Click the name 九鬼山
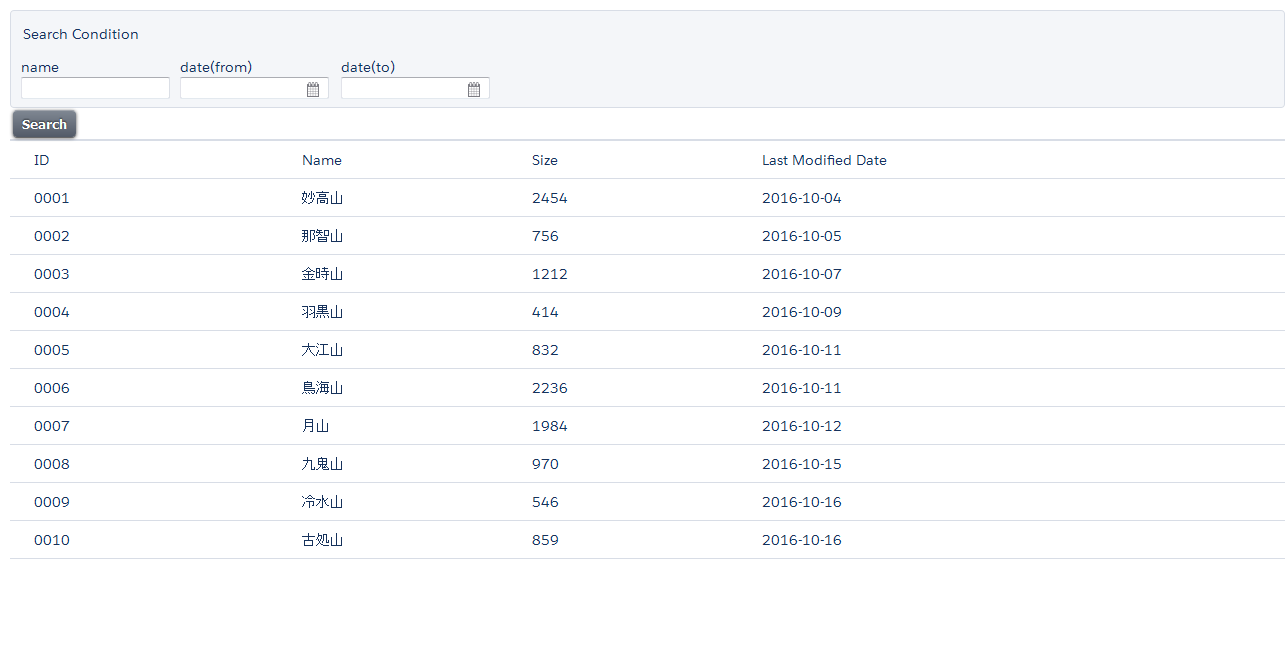This screenshot has width=1285, height=657. [x=322, y=464]
